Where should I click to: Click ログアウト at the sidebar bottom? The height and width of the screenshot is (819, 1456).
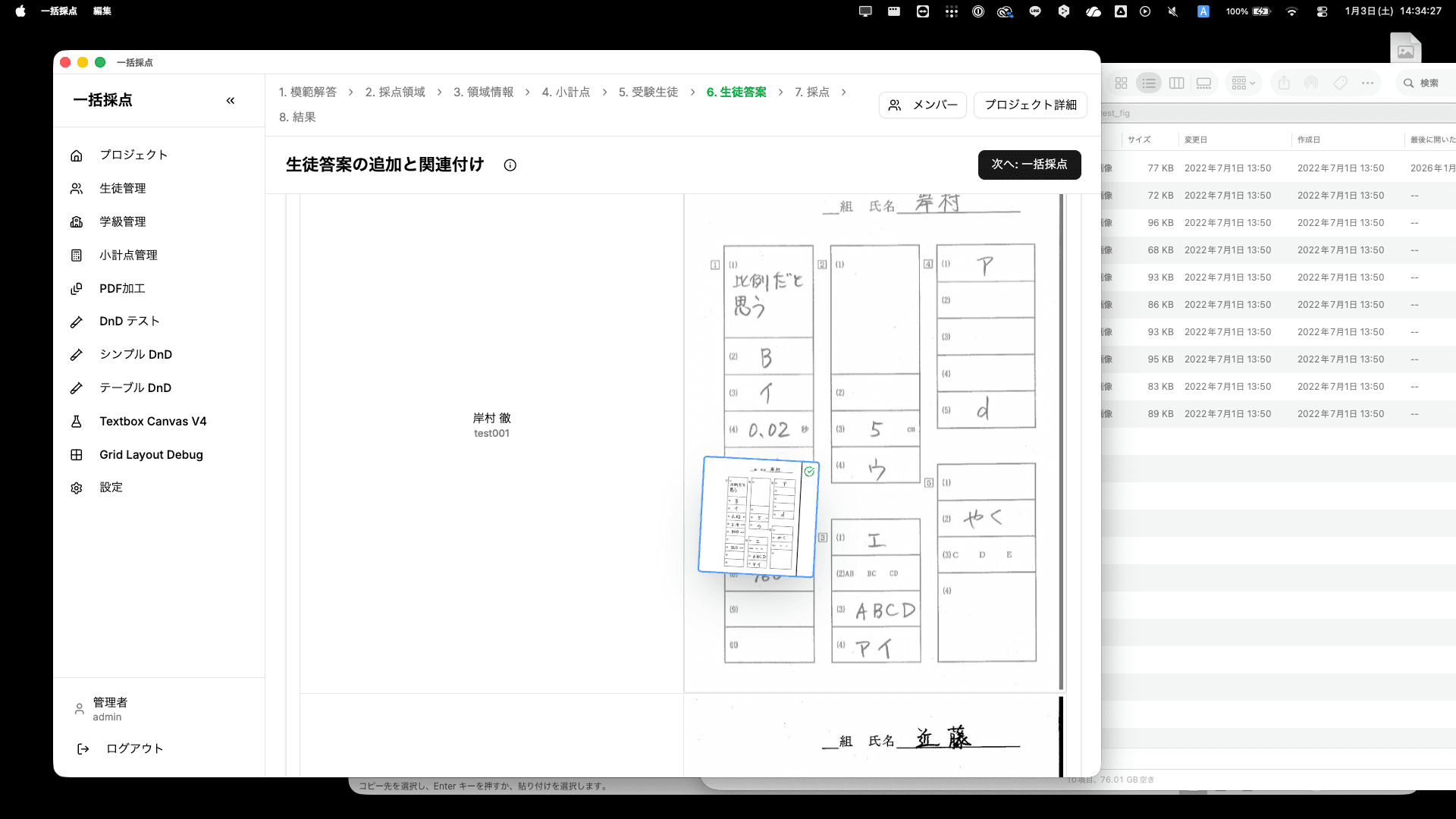[x=134, y=748]
